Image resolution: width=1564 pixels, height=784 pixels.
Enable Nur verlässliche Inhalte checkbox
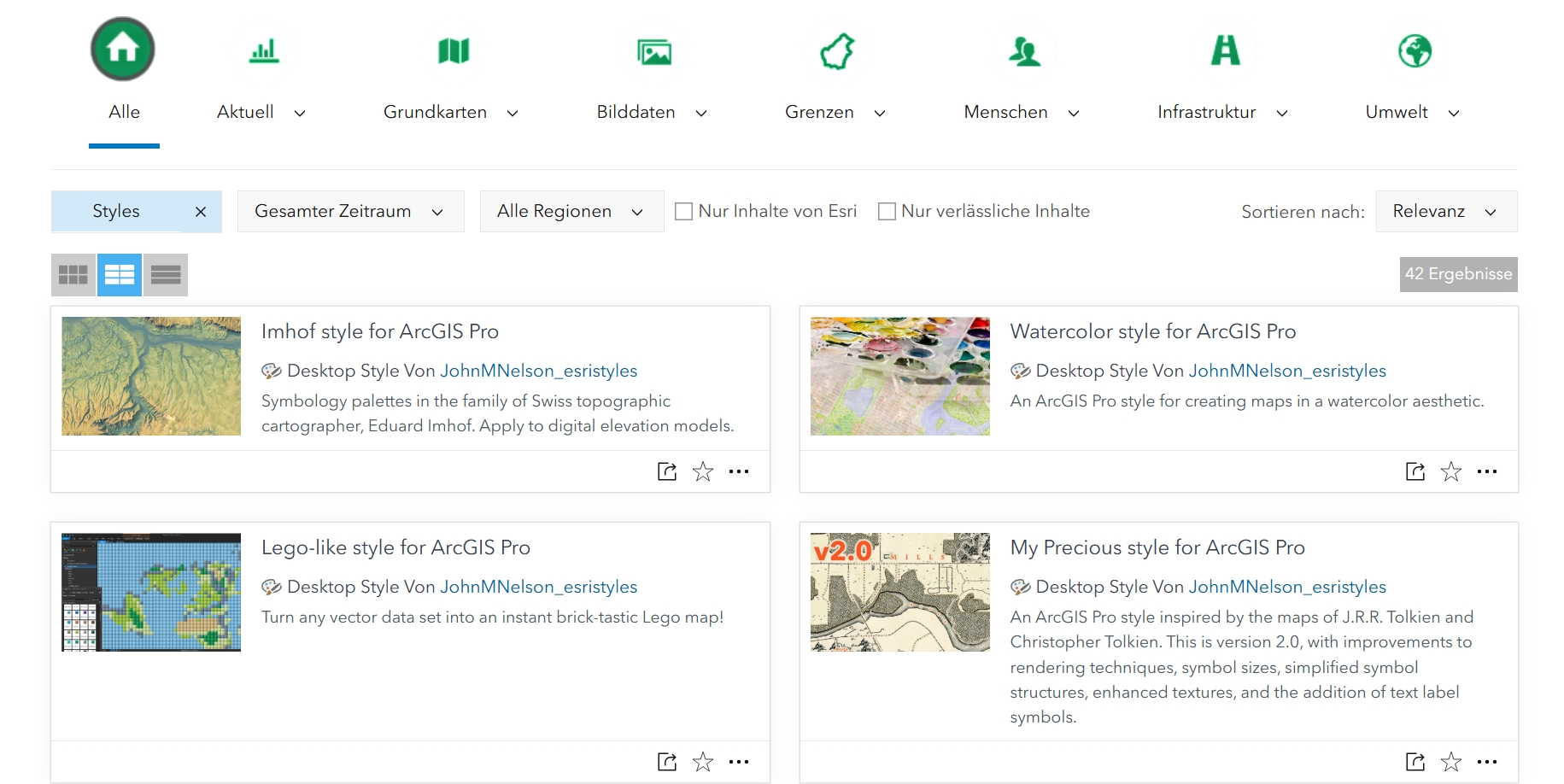click(x=887, y=211)
